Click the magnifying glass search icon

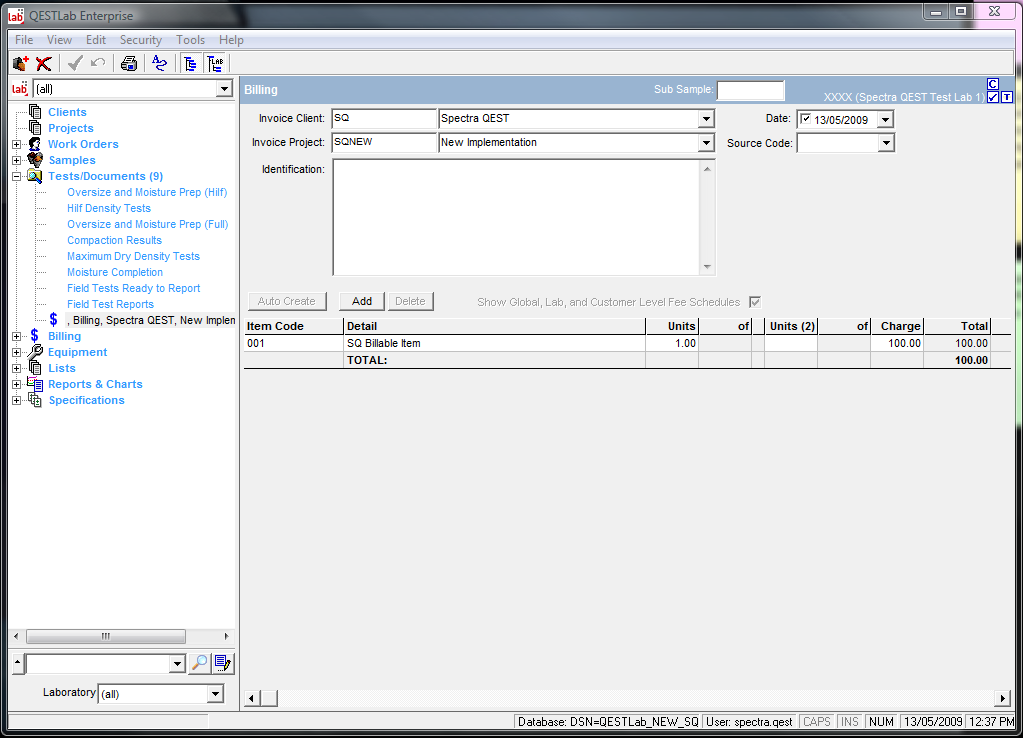pyautogui.click(x=200, y=663)
